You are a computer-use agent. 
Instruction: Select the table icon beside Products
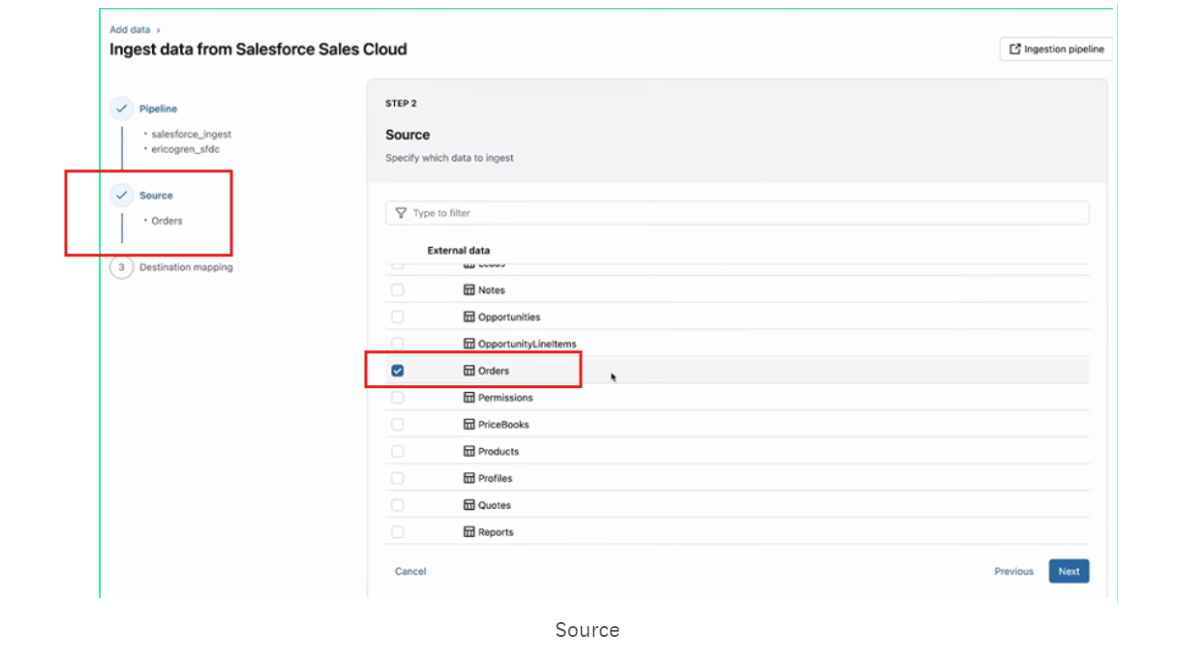tap(470, 451)
